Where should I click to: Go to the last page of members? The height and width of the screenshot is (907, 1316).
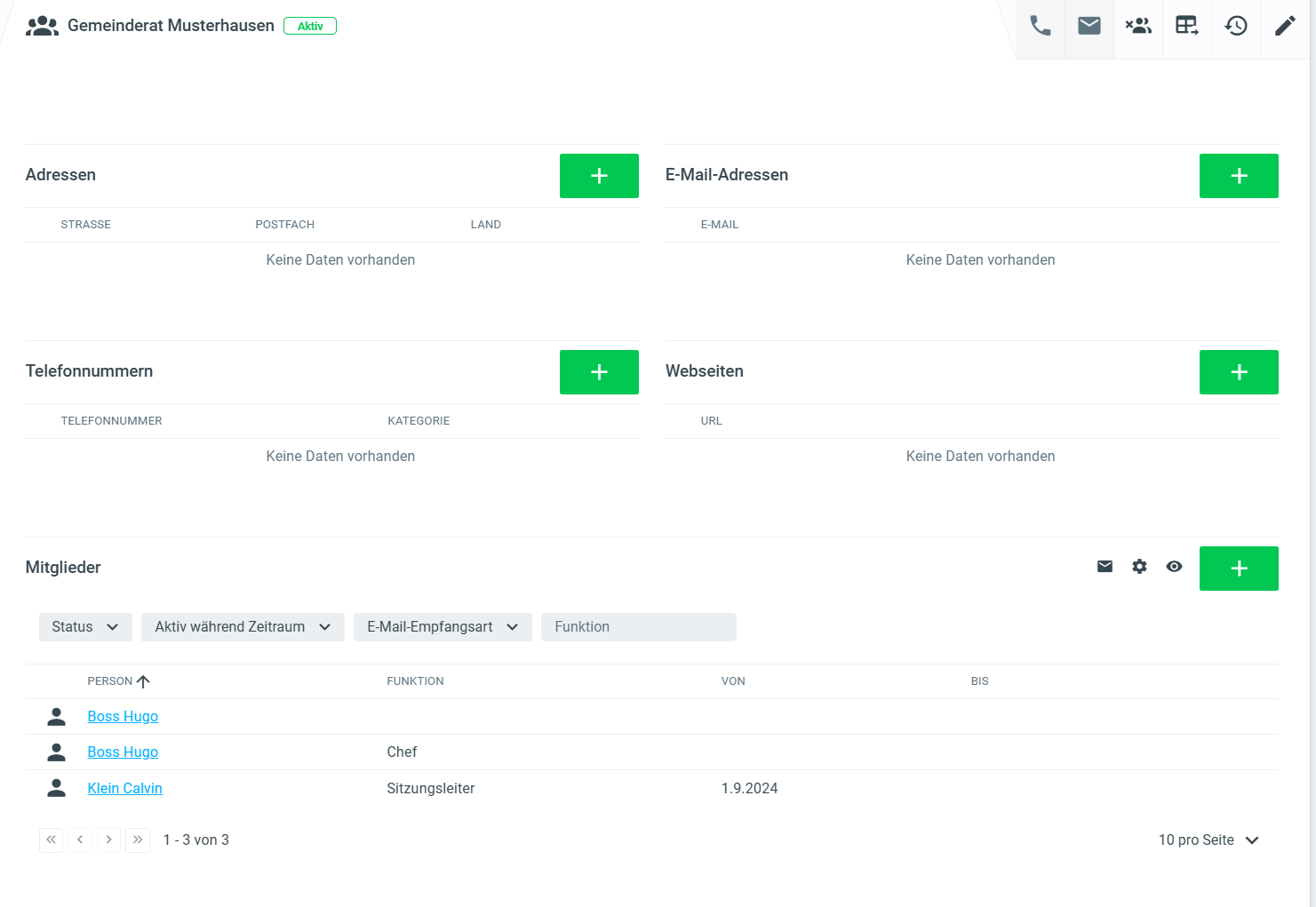(x=138, y=840)
